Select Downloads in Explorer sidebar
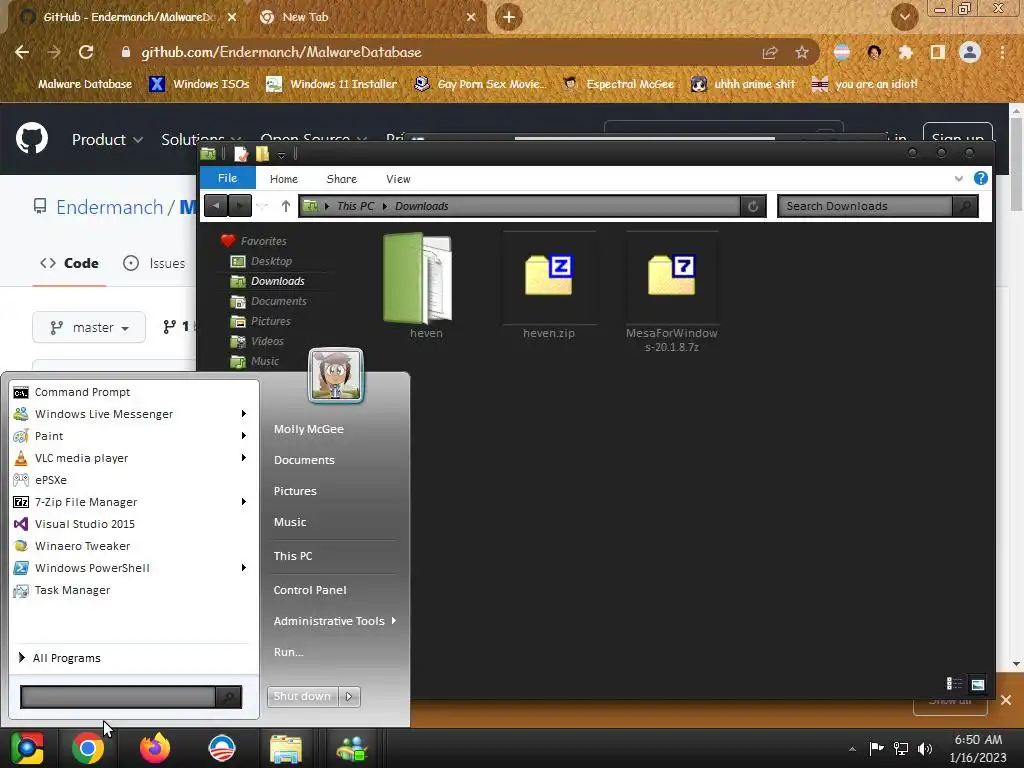This screenshot has width=1024, height=768. (x=278, y=281)
